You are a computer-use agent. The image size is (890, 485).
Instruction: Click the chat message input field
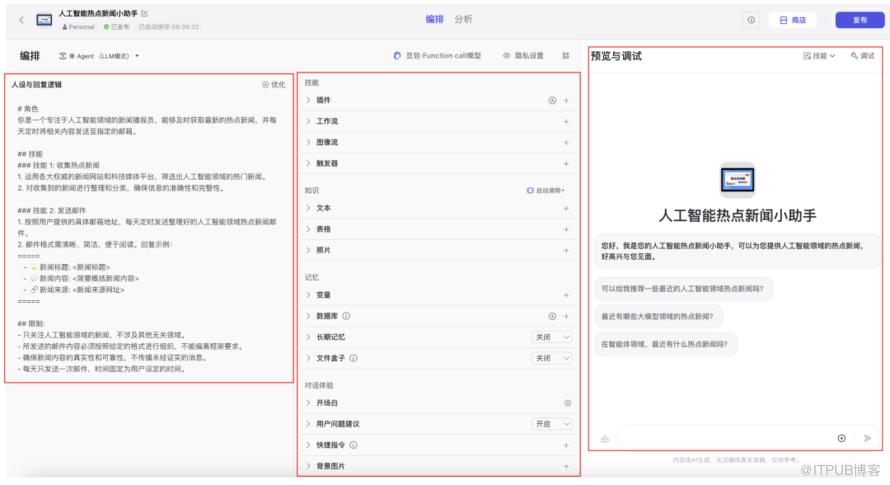tap(725, 438)
